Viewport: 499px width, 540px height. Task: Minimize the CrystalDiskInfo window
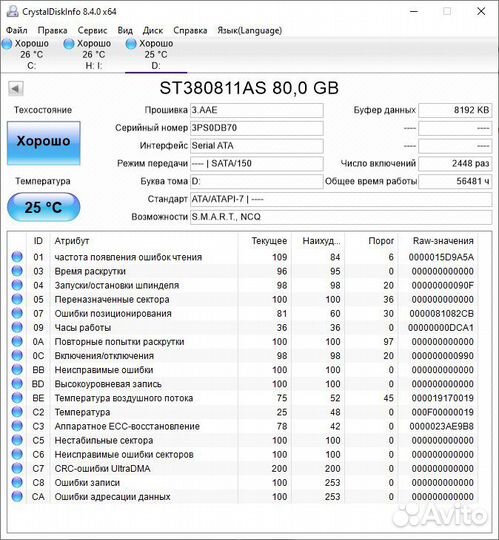[414, 11]
